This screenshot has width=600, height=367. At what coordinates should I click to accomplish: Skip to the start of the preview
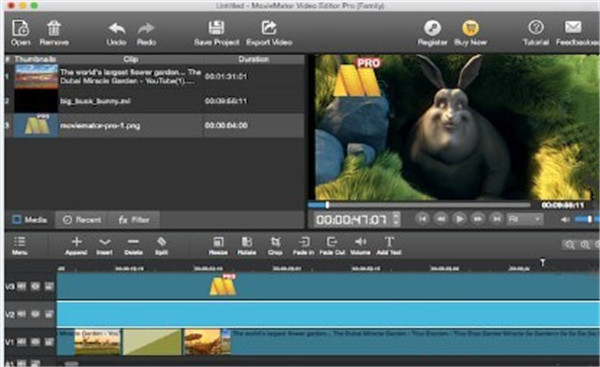coord(422,219)
